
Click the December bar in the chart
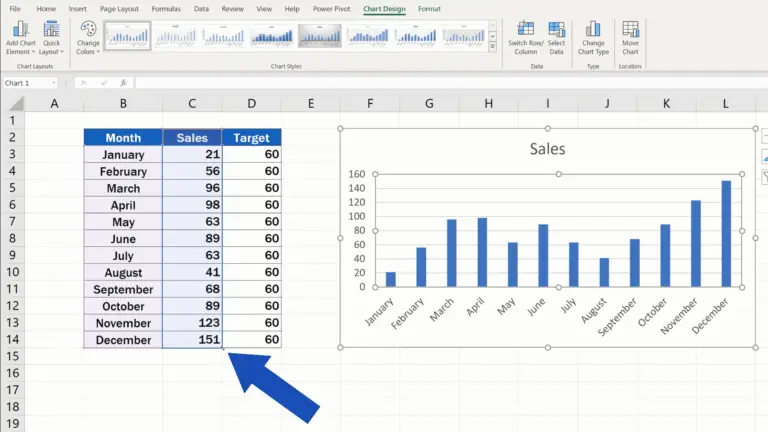[726, 233]
